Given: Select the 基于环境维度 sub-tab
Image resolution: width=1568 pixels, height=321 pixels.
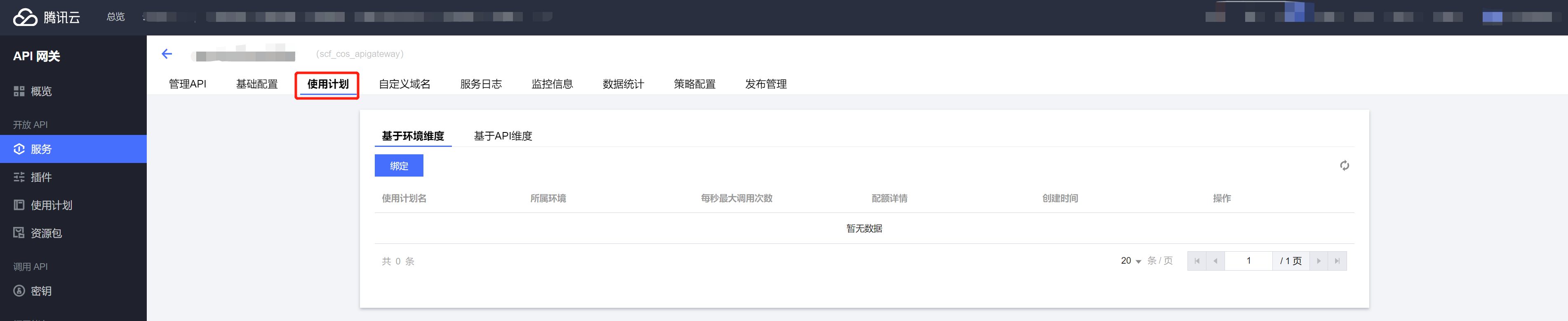Looking at the screenshot, I should 413,136.
